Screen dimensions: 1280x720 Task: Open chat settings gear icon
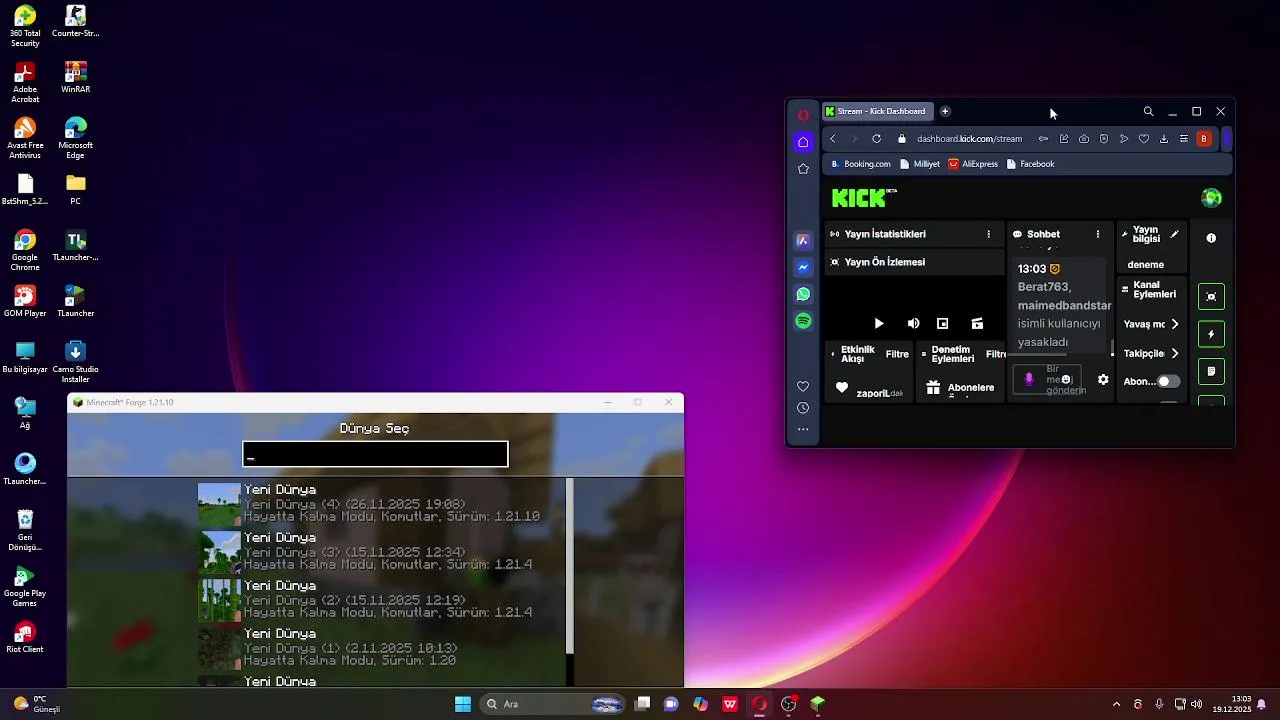[x=1103, y=380]
